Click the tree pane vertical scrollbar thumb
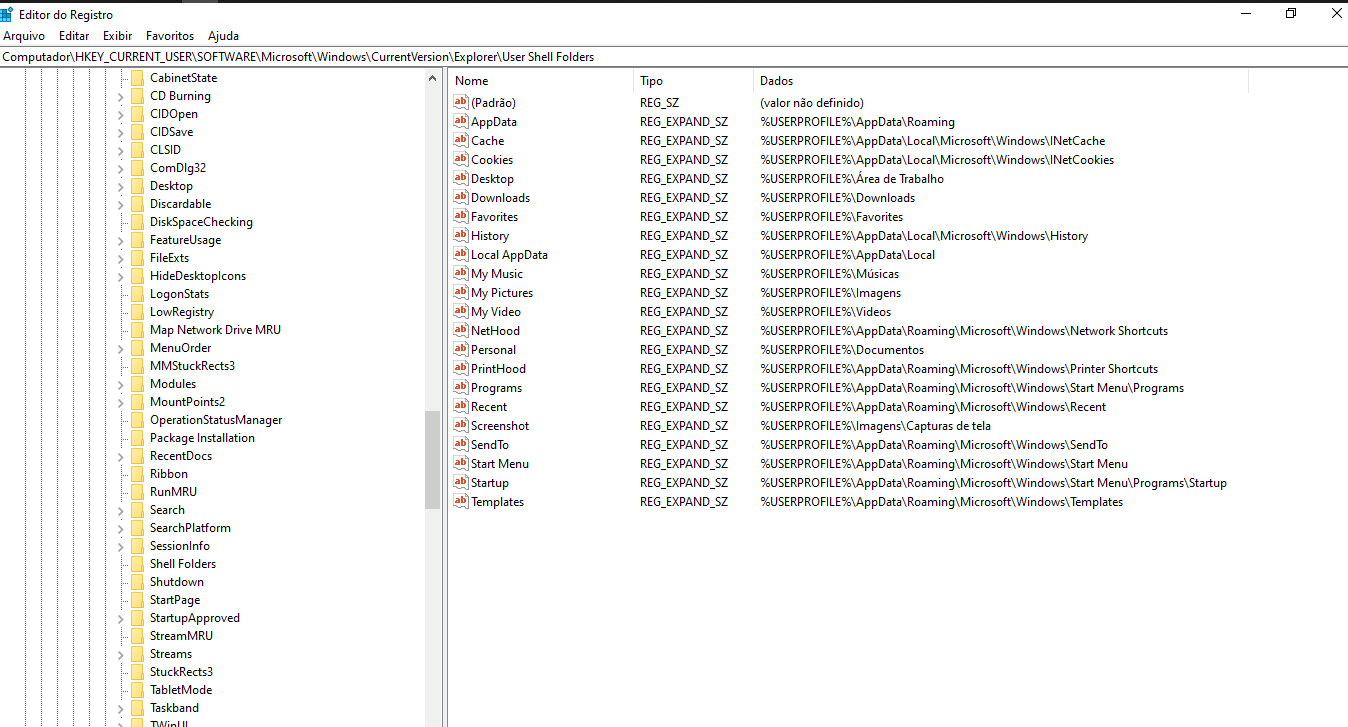 433,460
